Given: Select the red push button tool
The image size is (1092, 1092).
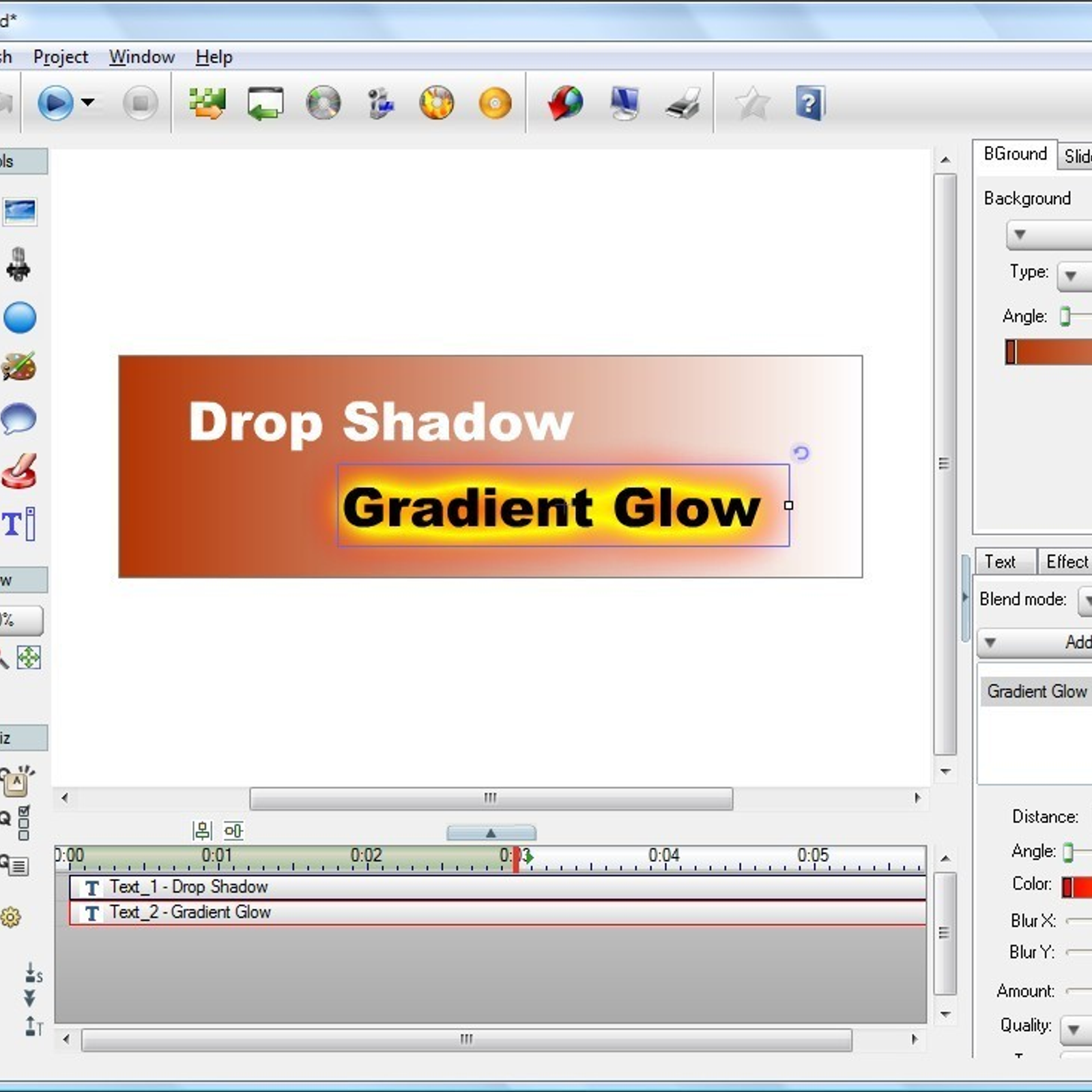Looking at the screenshot, I should (x=19, y=472).
